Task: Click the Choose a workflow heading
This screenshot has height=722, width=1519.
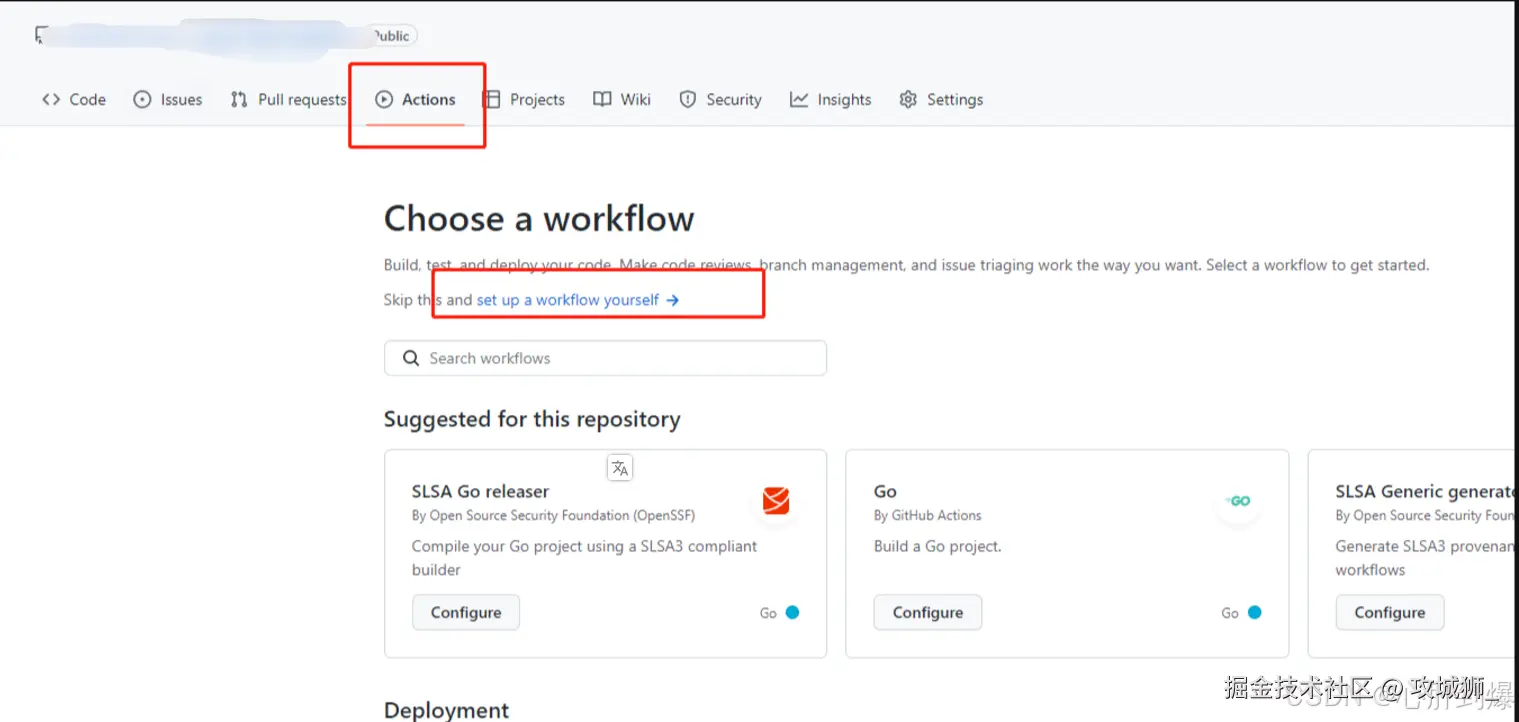Action: click(539, 218)
